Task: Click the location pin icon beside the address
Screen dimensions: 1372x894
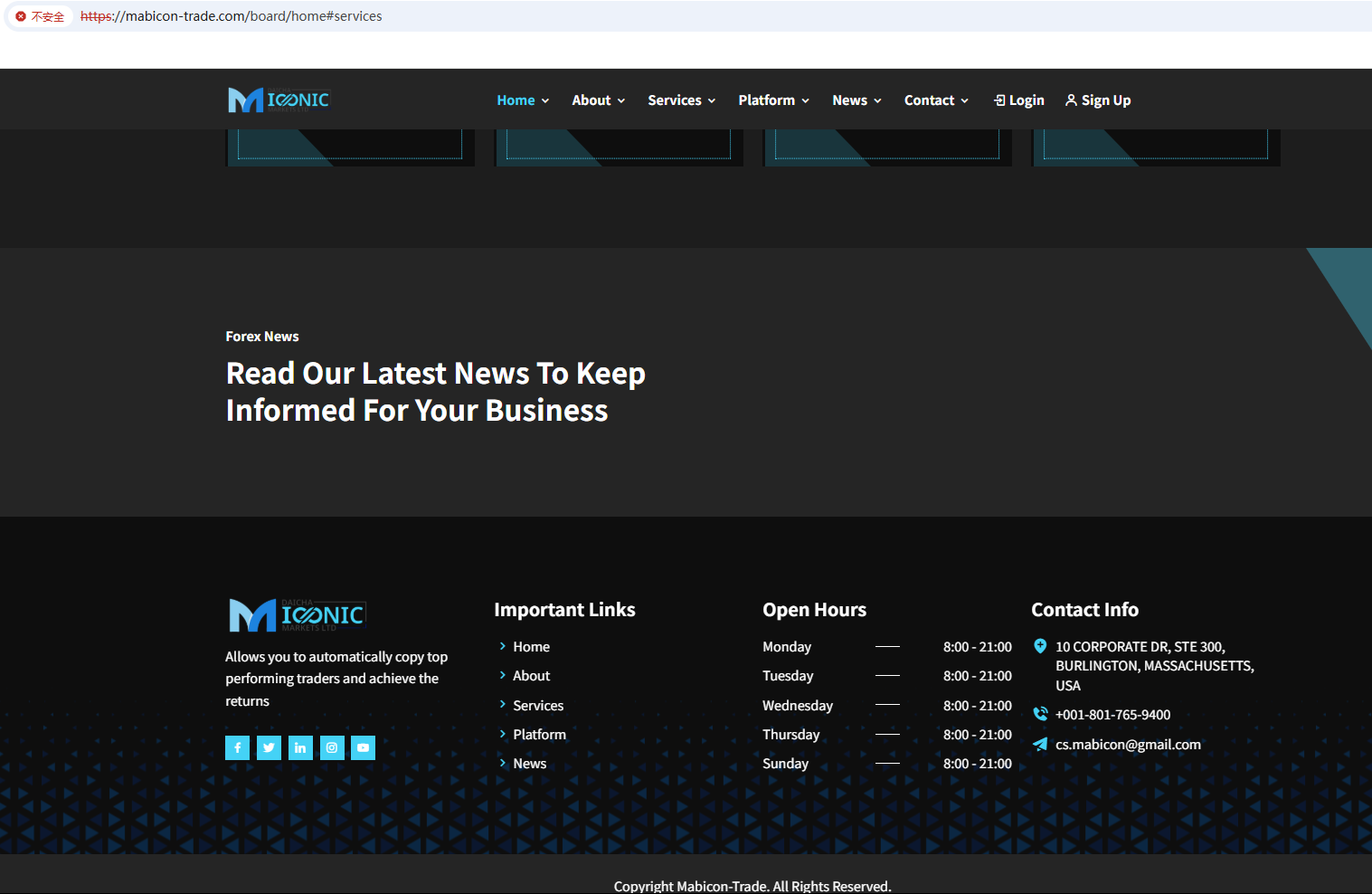Action: click(1040, 646)
